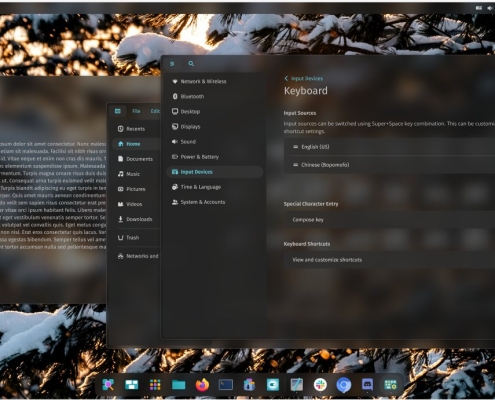Open Documents folder in Files sidebar
This screenshot has width=495, height=400.
pos(136,159)
